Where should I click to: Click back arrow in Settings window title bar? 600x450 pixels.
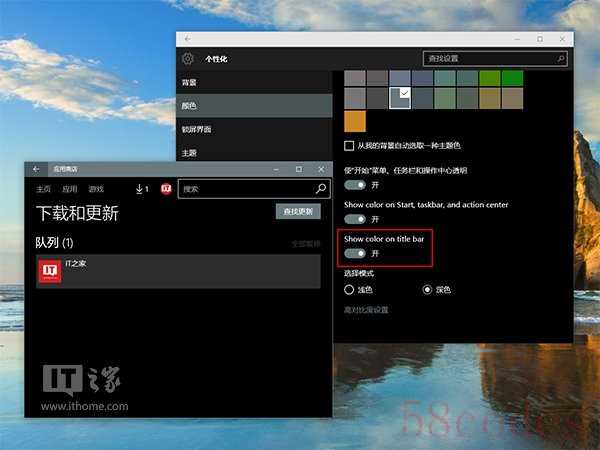click(187, 39)
